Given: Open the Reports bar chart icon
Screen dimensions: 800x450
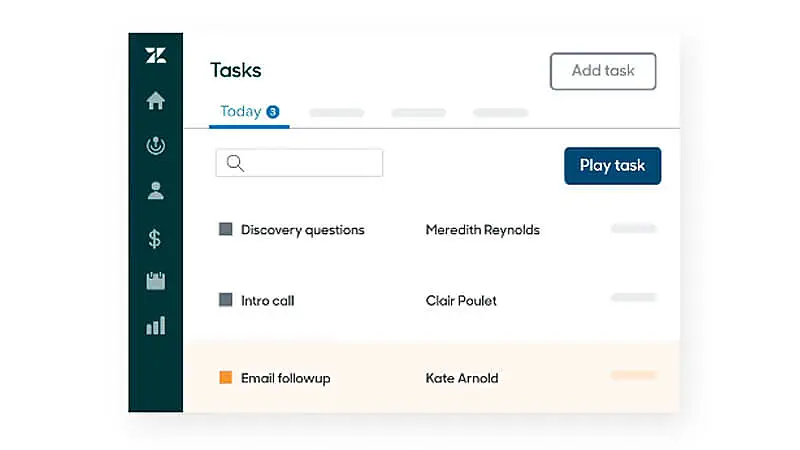Looking at the screenshot, I should [155, 326].
